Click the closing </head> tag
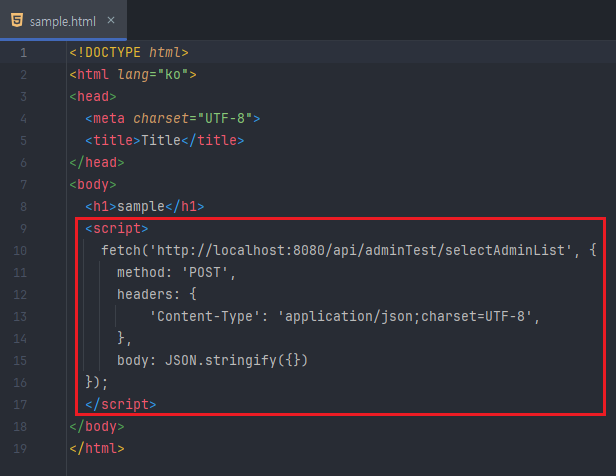The height and width of the screenshot is (476, 616). pyautogui.click(x=97, y=162)
